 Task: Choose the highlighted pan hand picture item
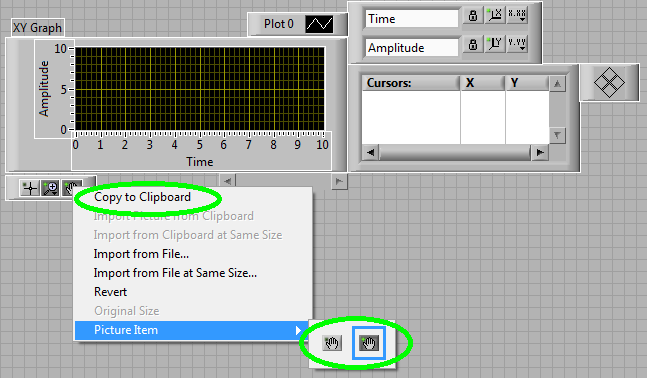[x=368, y=343]
